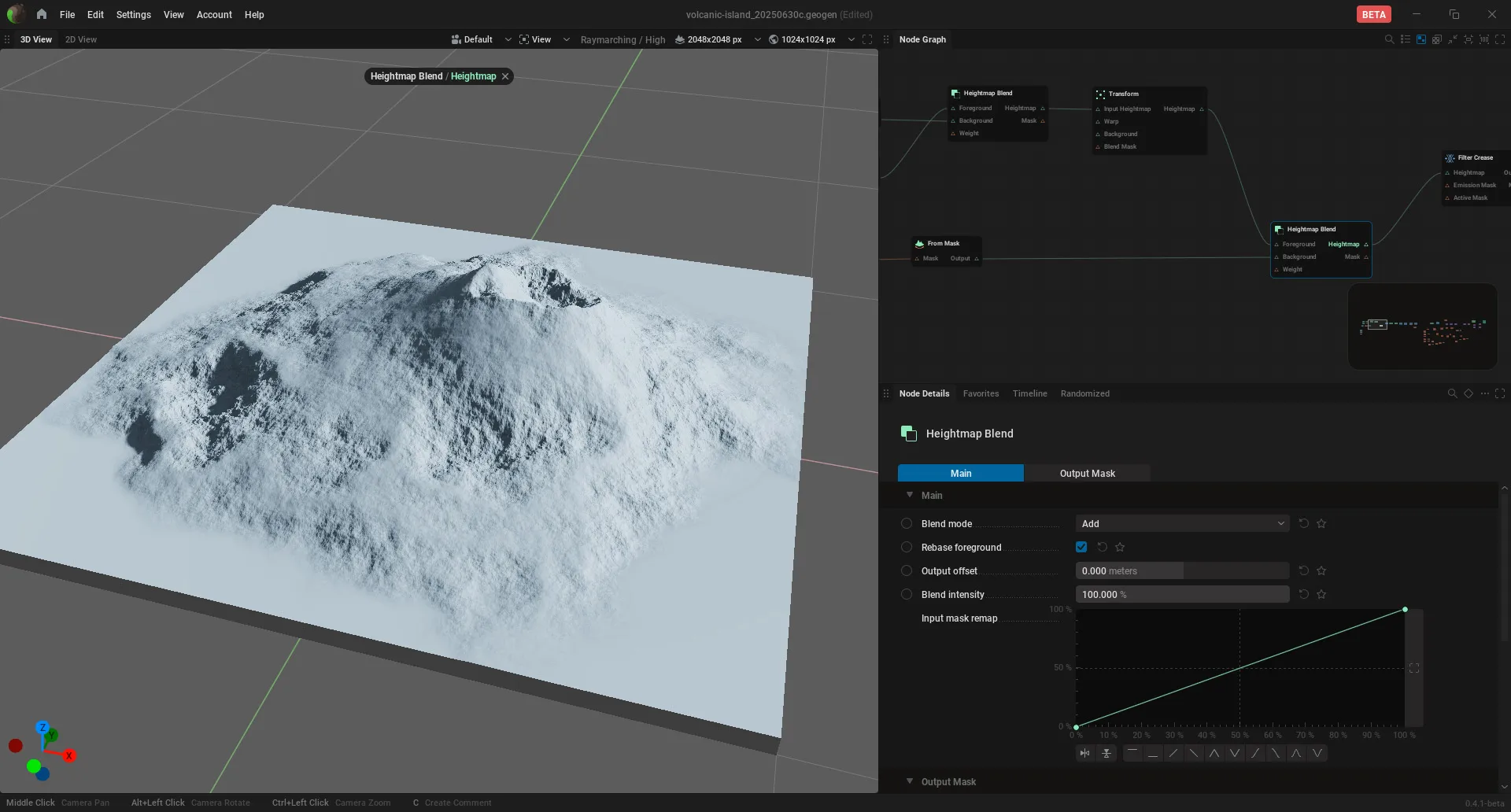
Task: Open the Settings menu
Action: (x=133, y=15)
